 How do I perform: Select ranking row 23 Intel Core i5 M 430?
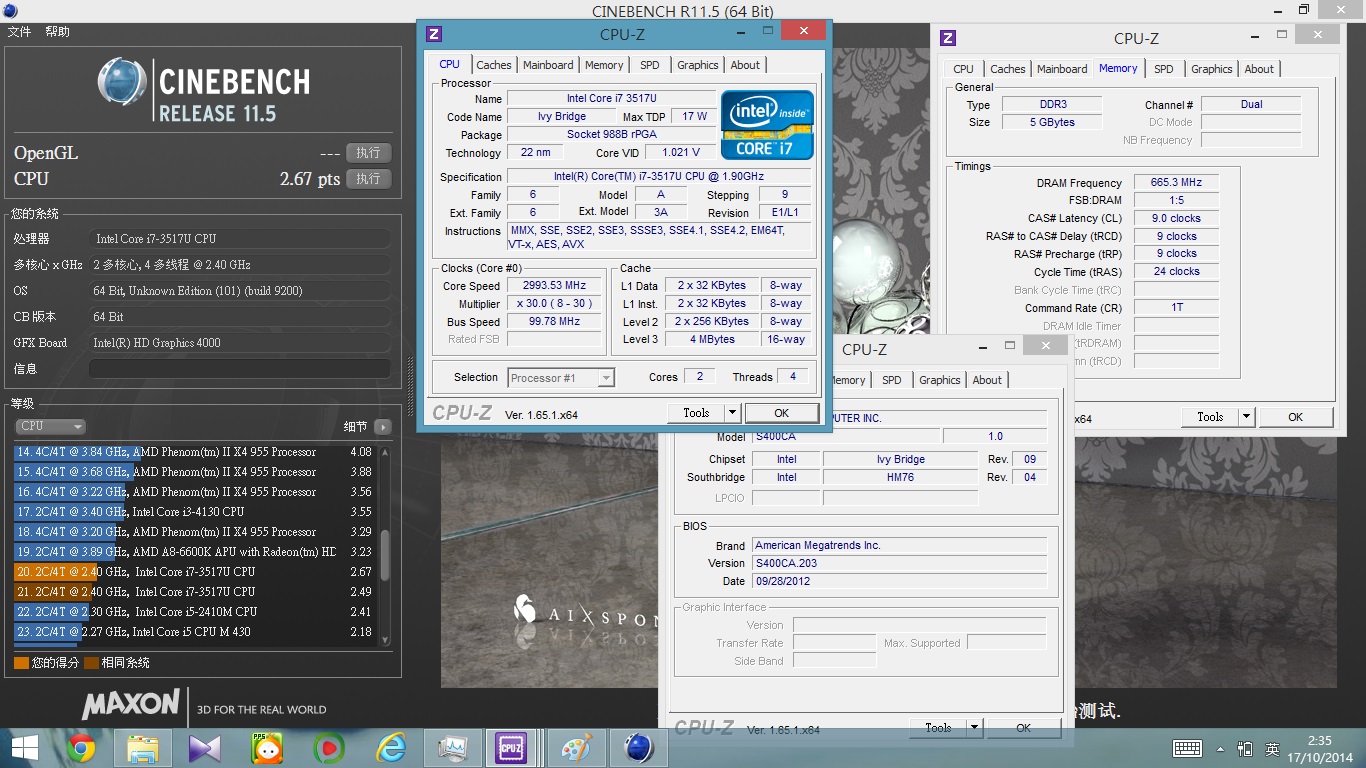(x=194, y=632)
